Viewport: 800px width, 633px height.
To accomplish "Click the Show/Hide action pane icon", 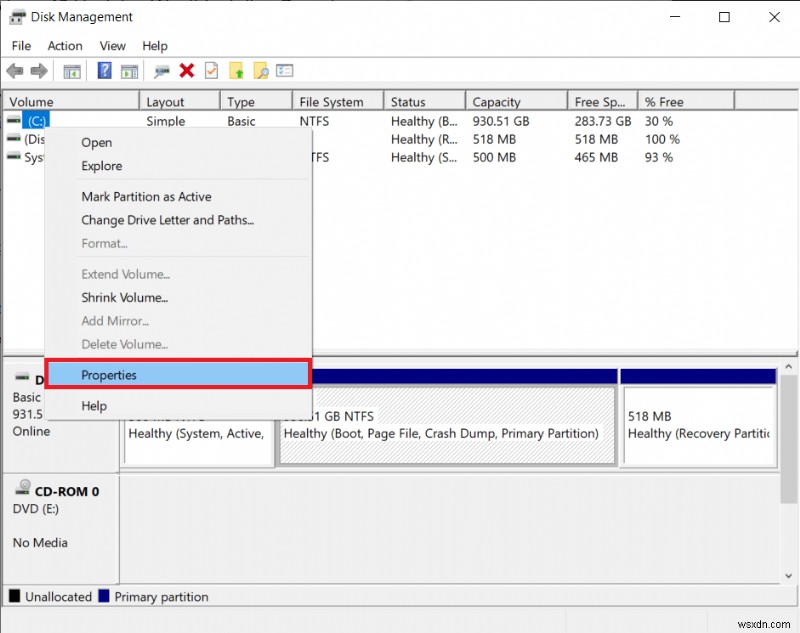I will coord(130,70).
